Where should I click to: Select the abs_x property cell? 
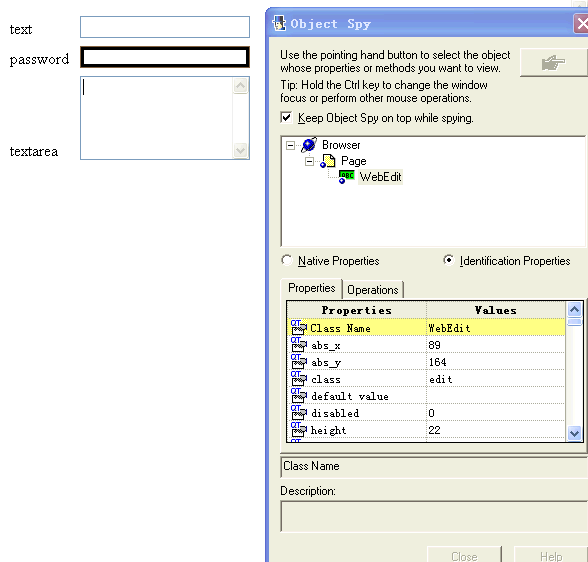(x=357, y=345)
